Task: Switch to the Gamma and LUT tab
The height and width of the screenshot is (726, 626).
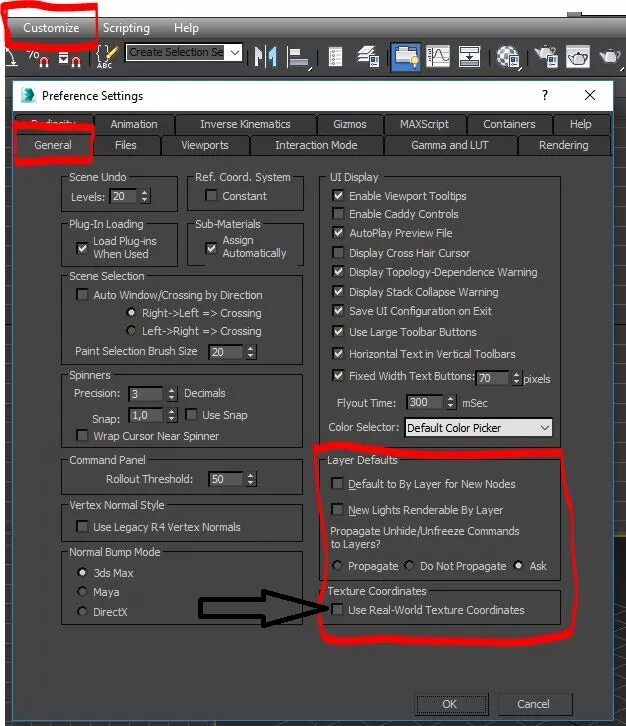Action: pyautogui.click(x=450, y=145)
